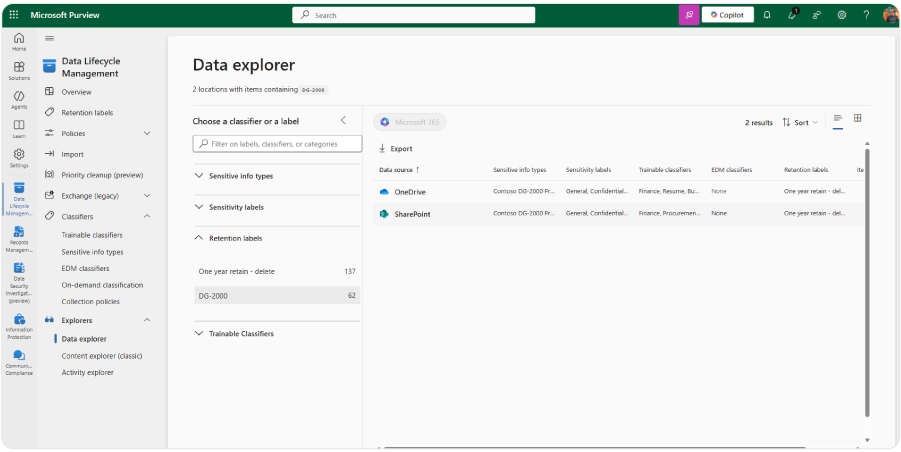901x452 pixels.
Task: Open Retention labels in navigation
Action: 87,113
